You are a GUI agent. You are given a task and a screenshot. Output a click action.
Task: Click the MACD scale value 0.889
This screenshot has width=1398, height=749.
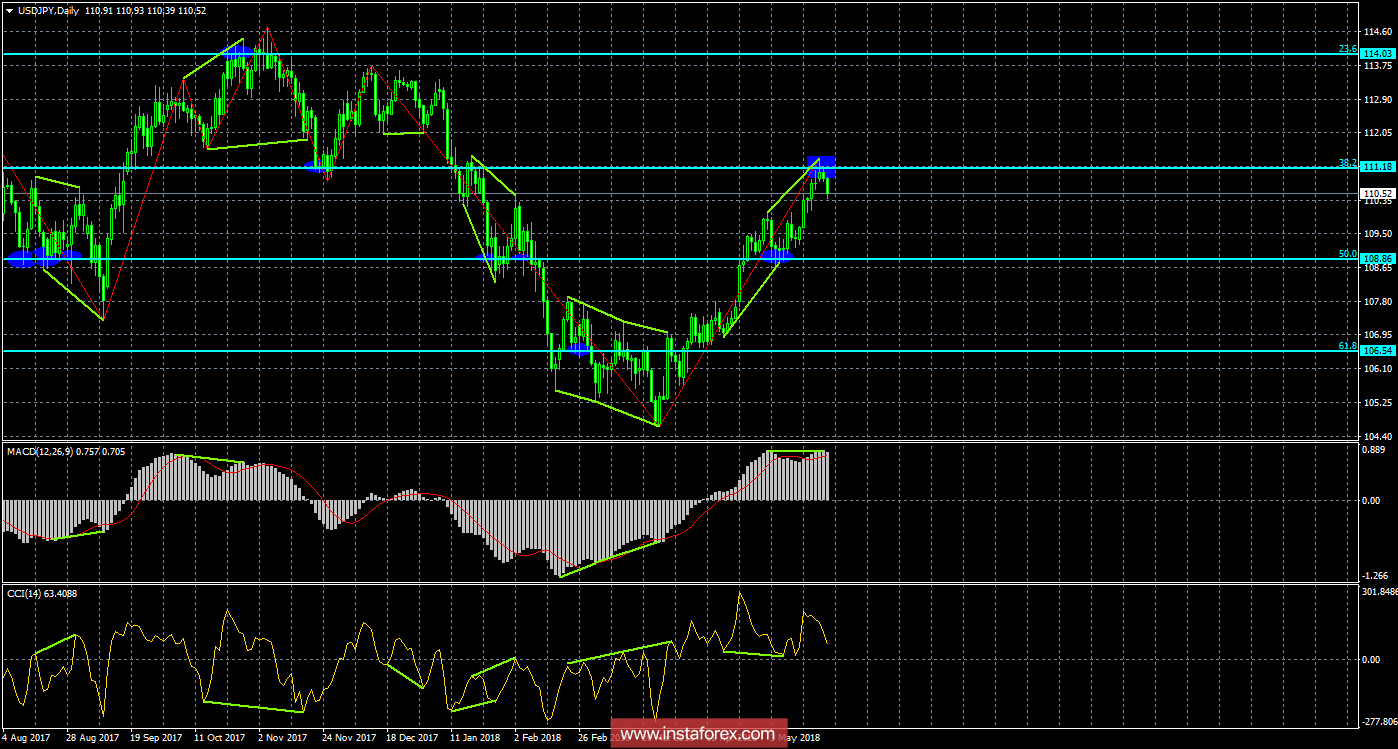(1375, 450)
